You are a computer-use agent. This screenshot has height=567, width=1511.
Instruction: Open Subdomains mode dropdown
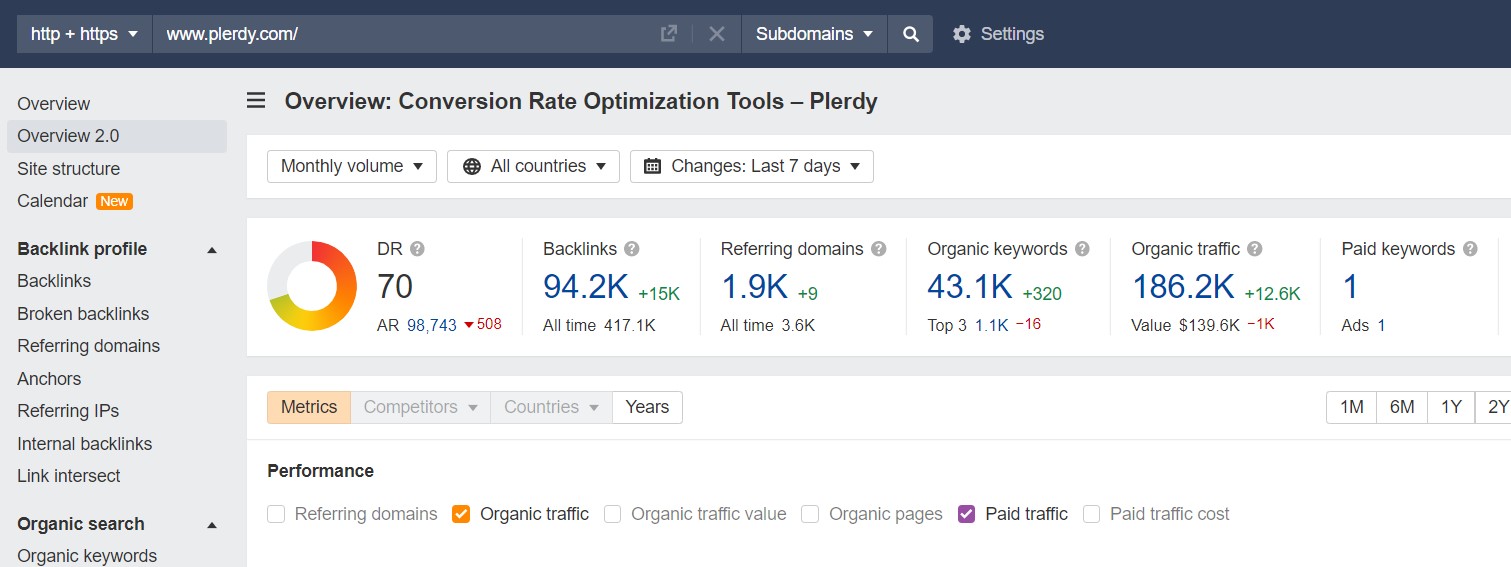point(814,34)
